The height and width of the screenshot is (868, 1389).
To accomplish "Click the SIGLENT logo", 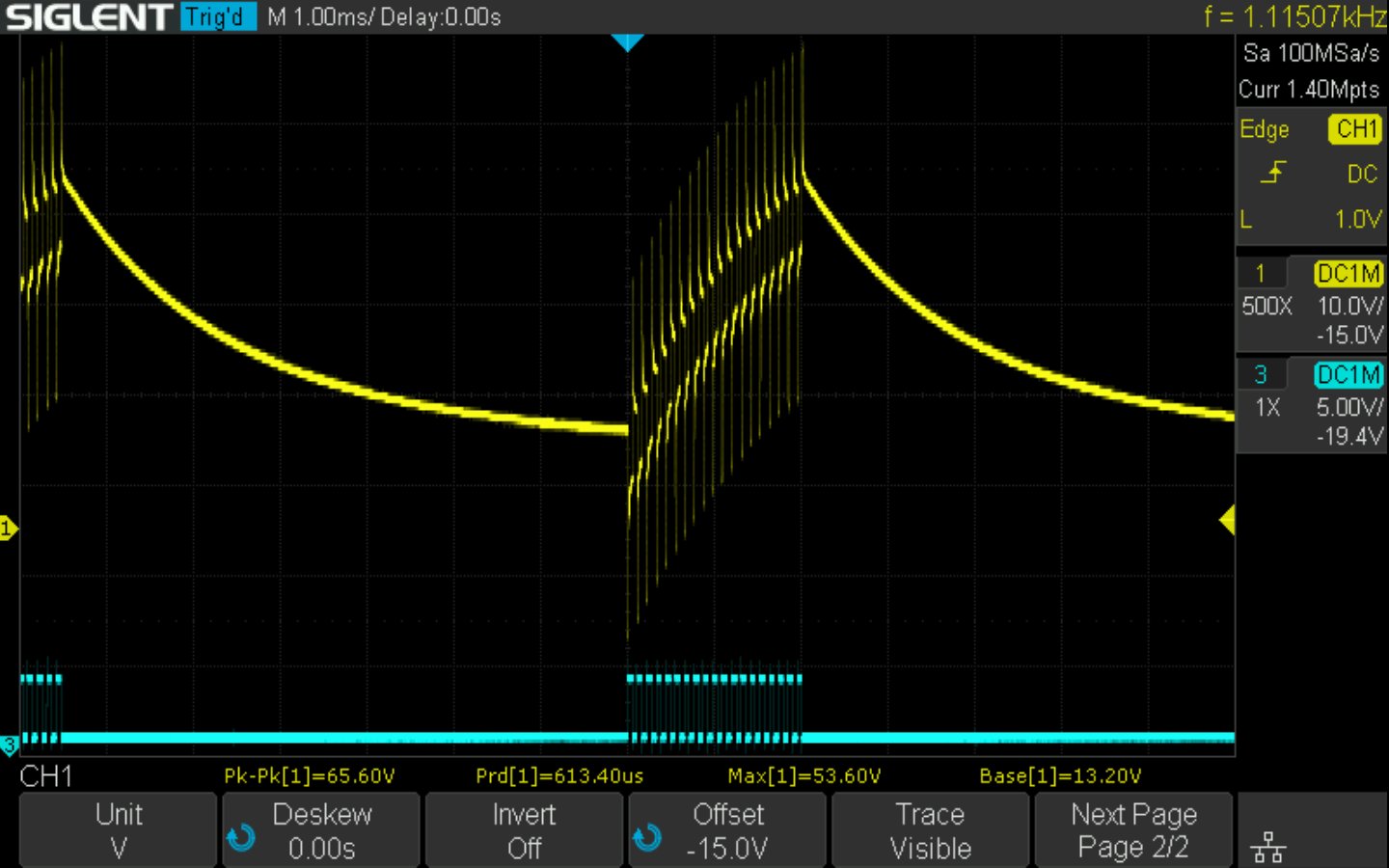I will point(89,16).
